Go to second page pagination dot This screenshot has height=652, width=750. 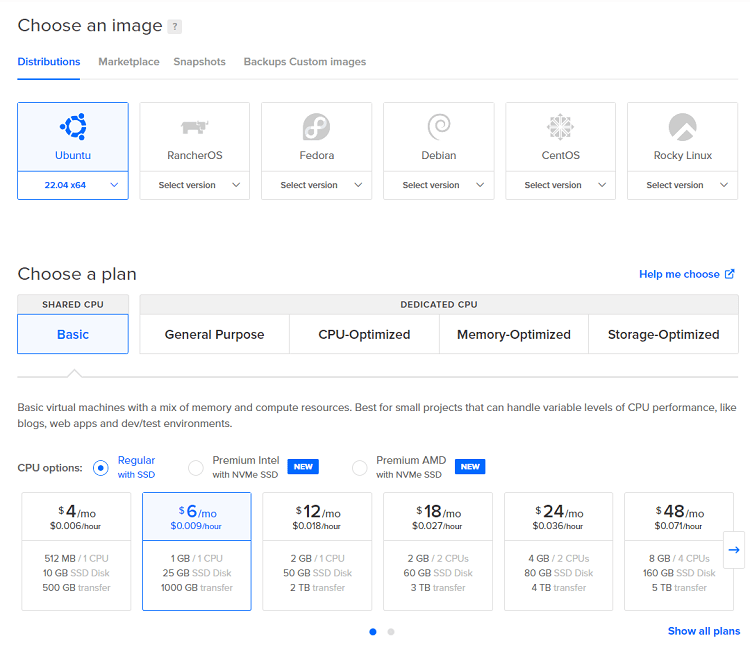[x=391, y=632]
